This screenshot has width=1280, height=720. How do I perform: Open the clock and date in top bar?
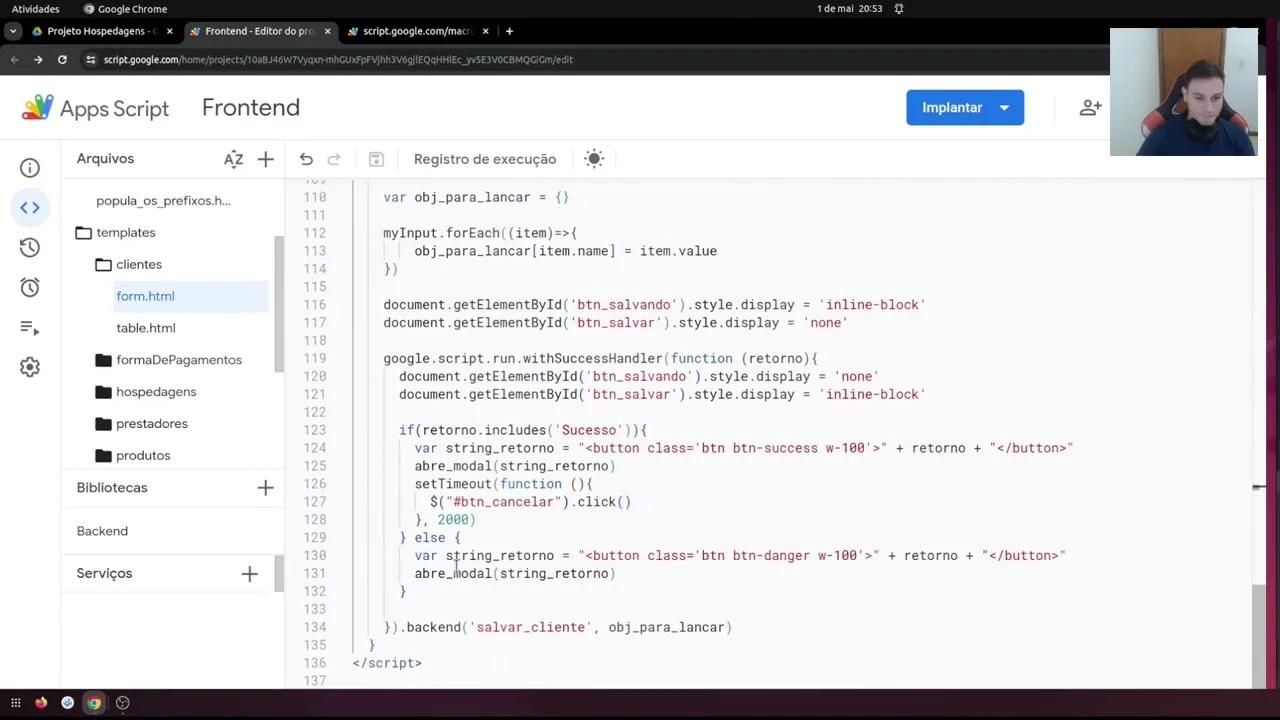[x=849, y=9]
